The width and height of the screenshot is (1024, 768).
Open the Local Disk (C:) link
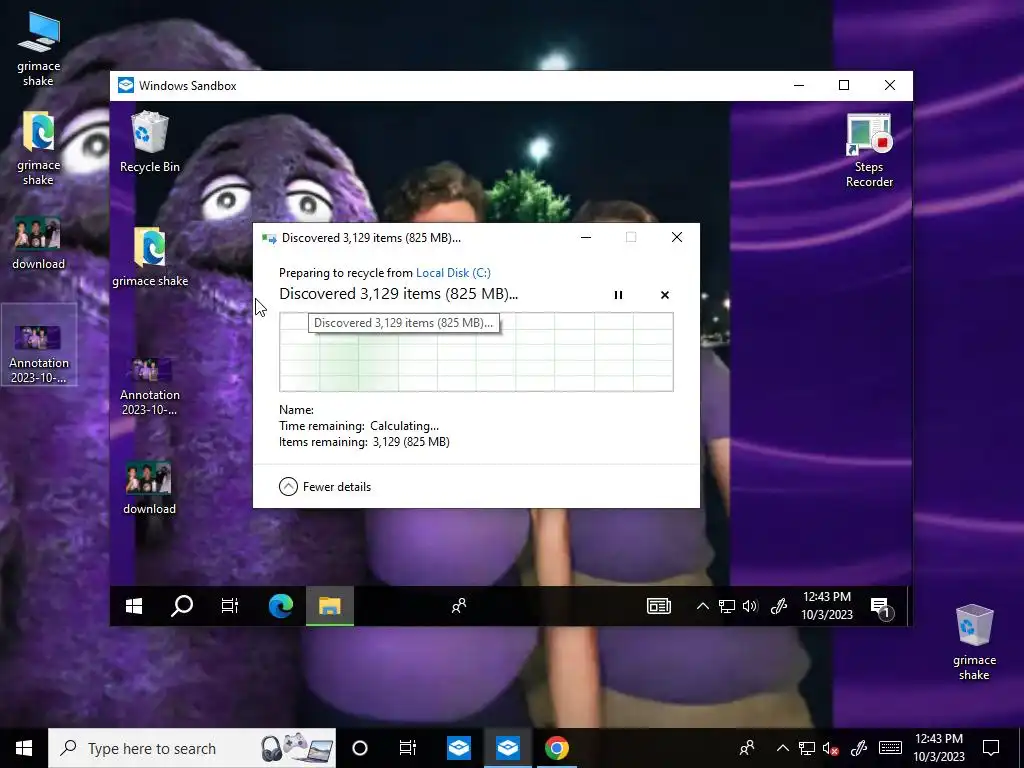[x=453, y=273]
